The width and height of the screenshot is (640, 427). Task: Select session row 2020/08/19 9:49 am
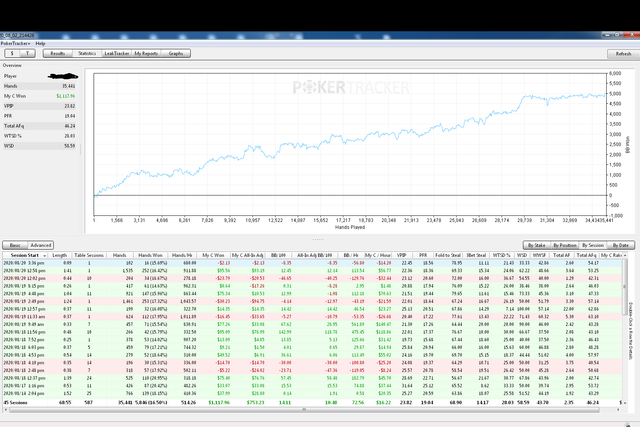[x=313, y=325]
